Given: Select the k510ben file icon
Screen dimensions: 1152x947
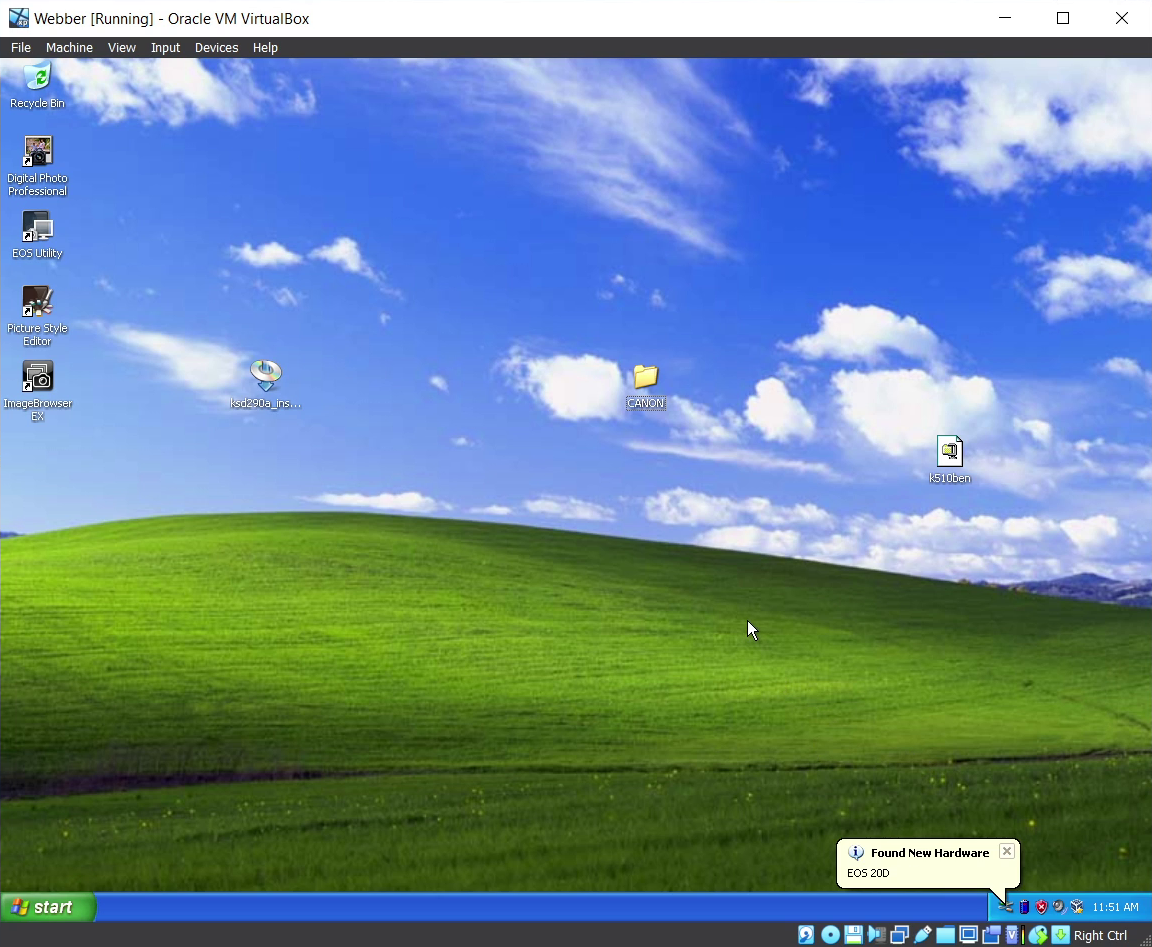Looking at the screenshot, I should click(x=949, y=452).
